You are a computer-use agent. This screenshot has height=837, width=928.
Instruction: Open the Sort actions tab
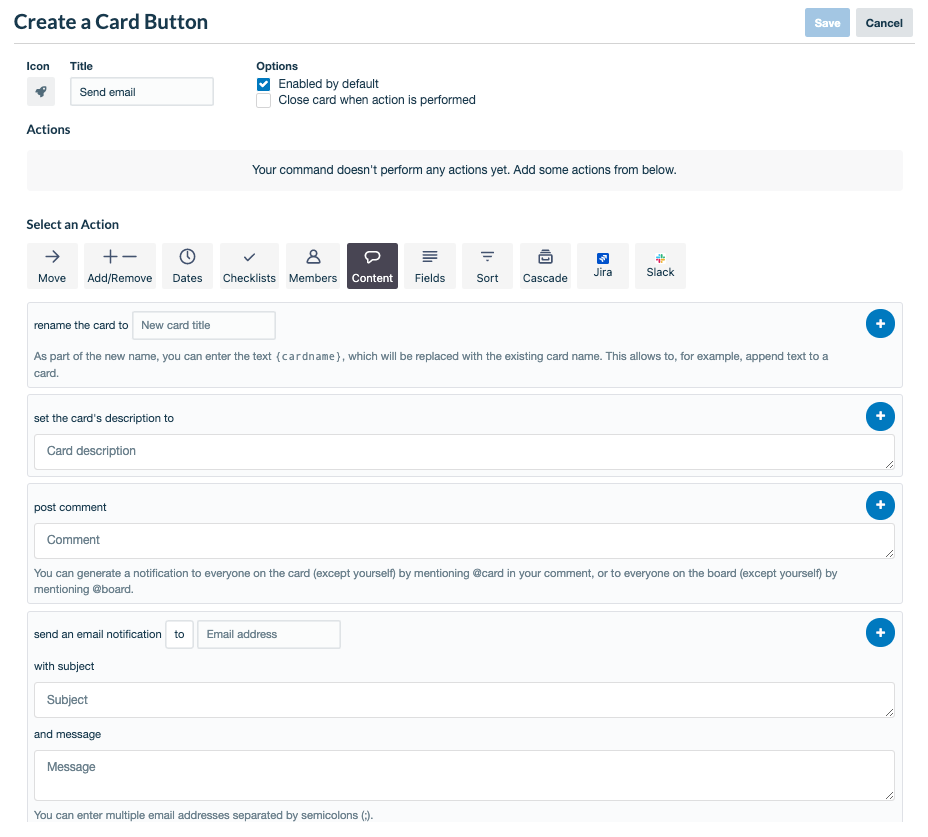tap(487, 266)
